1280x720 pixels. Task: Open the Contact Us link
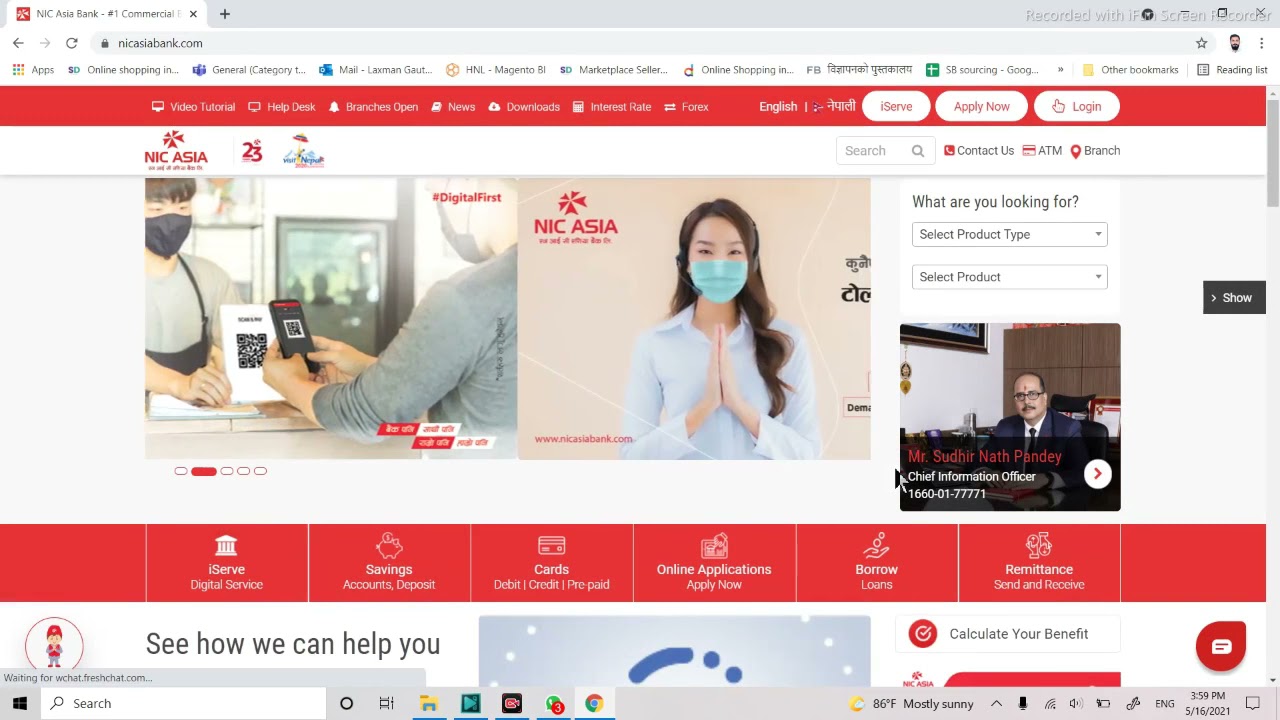pos(979,151)
